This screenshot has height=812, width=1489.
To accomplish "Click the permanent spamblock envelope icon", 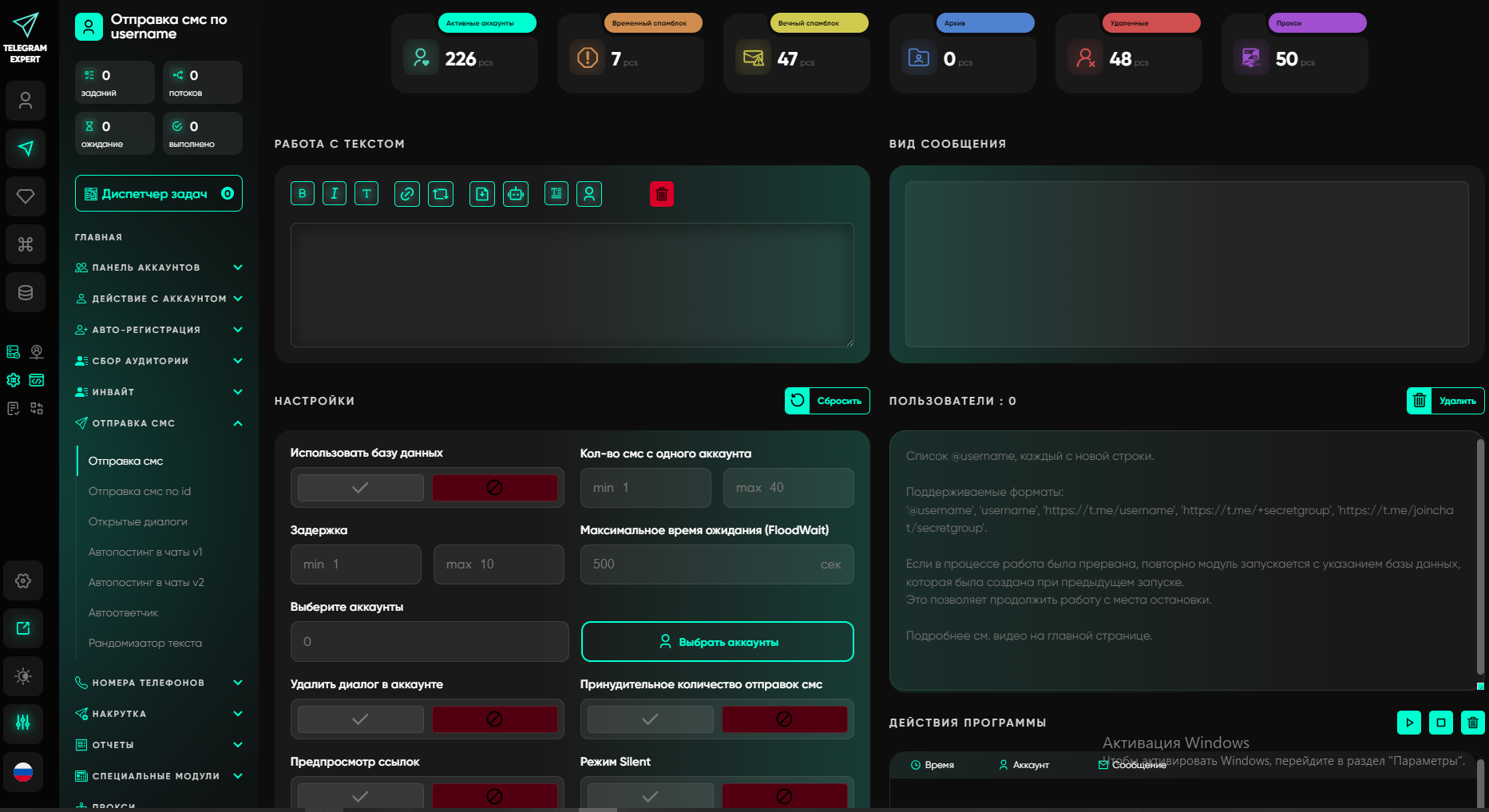I will tap(753, 58).
